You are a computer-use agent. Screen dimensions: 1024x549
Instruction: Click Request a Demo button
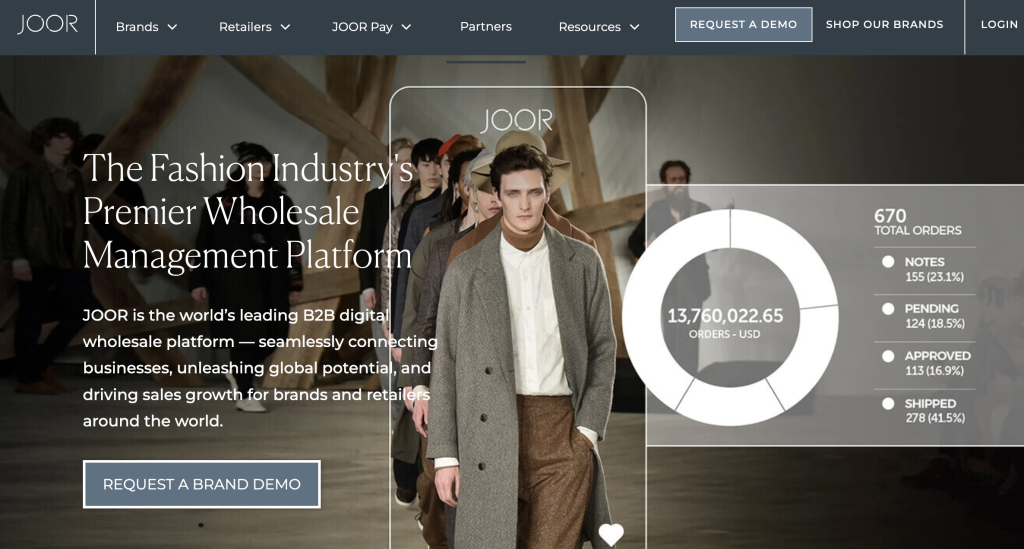pyautogui.click(x=743, y=25)
